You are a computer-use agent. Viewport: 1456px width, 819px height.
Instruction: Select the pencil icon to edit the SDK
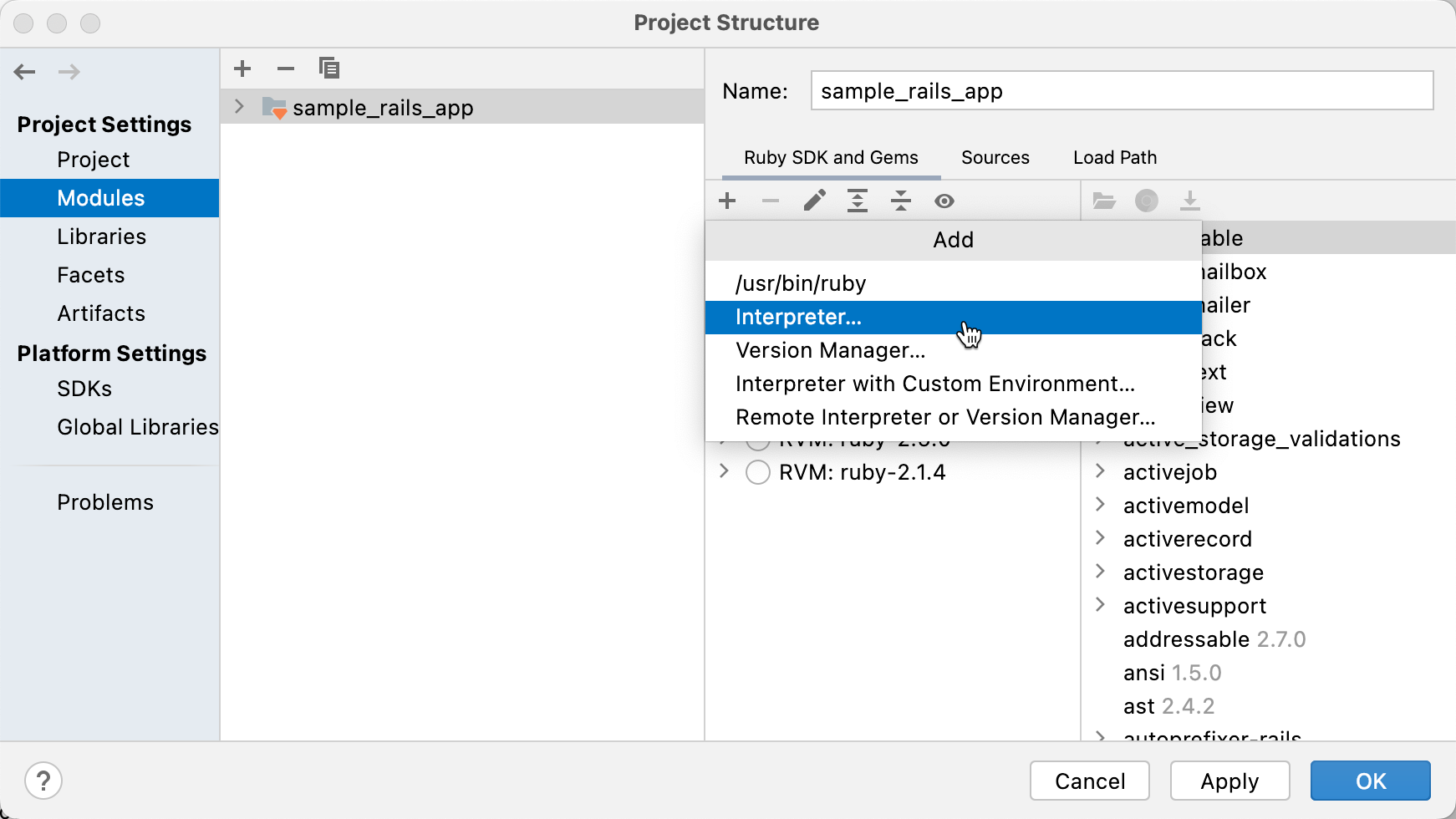(814, 201)
